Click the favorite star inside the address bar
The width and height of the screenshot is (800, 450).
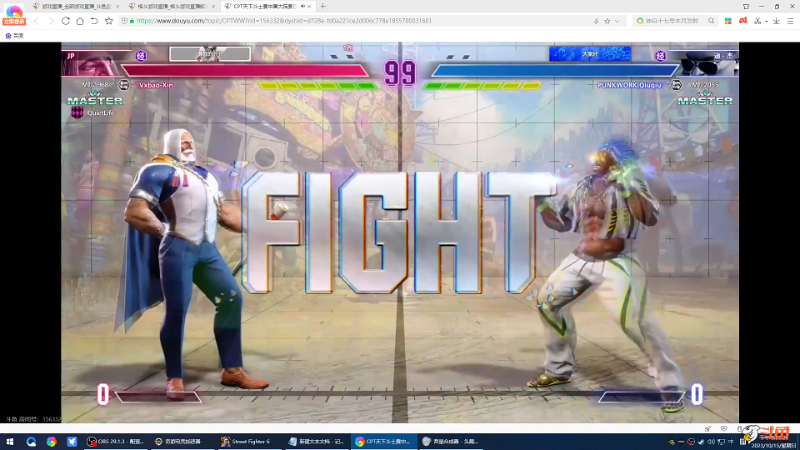[x=607, y=21]
